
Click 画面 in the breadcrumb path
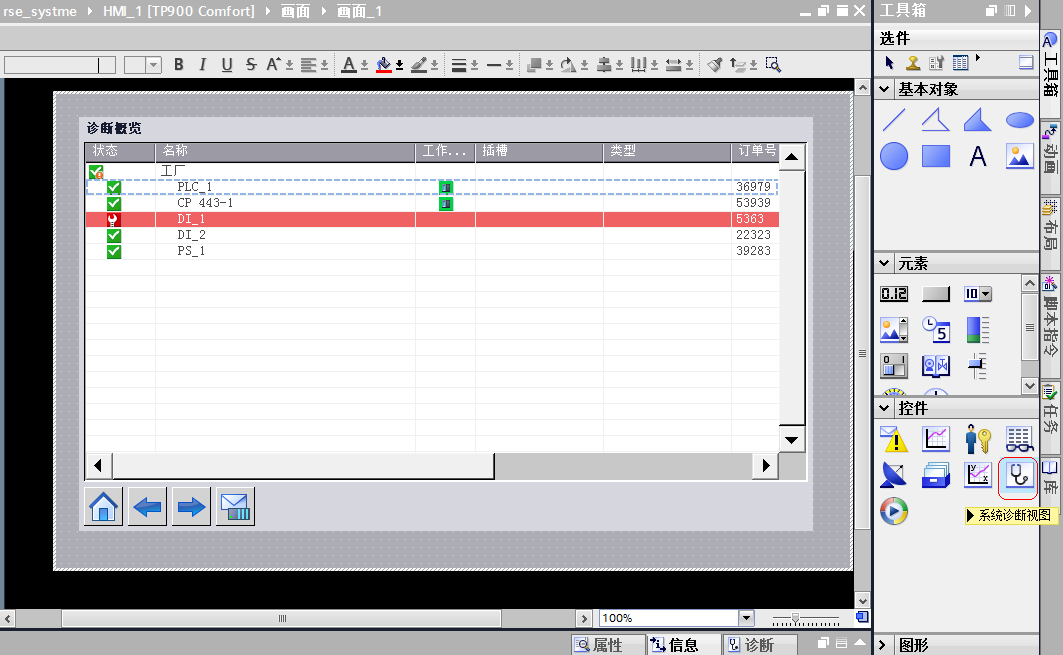click(x=296, y=11)
